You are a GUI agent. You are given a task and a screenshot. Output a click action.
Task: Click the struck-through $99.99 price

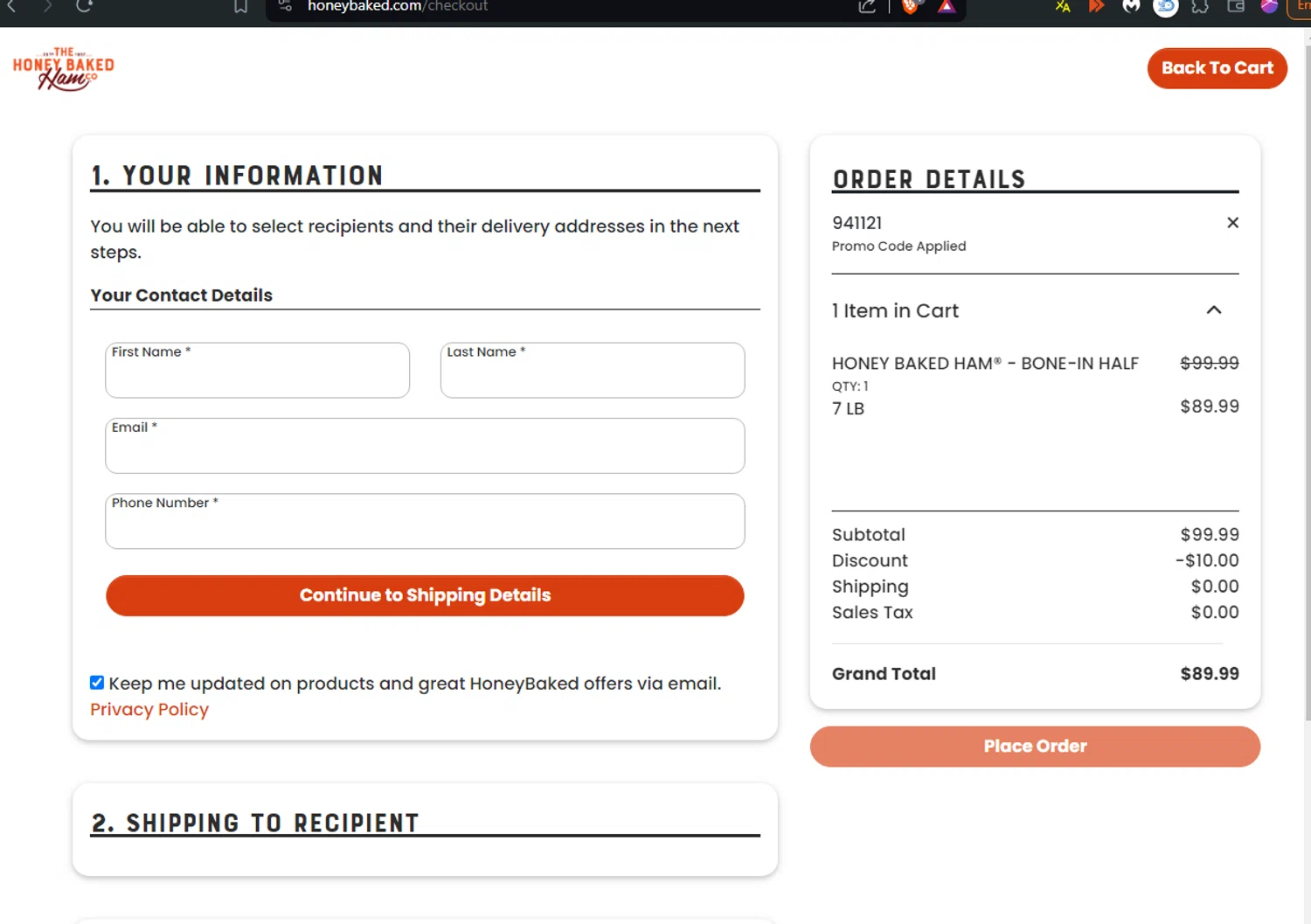click(1209, 363)
